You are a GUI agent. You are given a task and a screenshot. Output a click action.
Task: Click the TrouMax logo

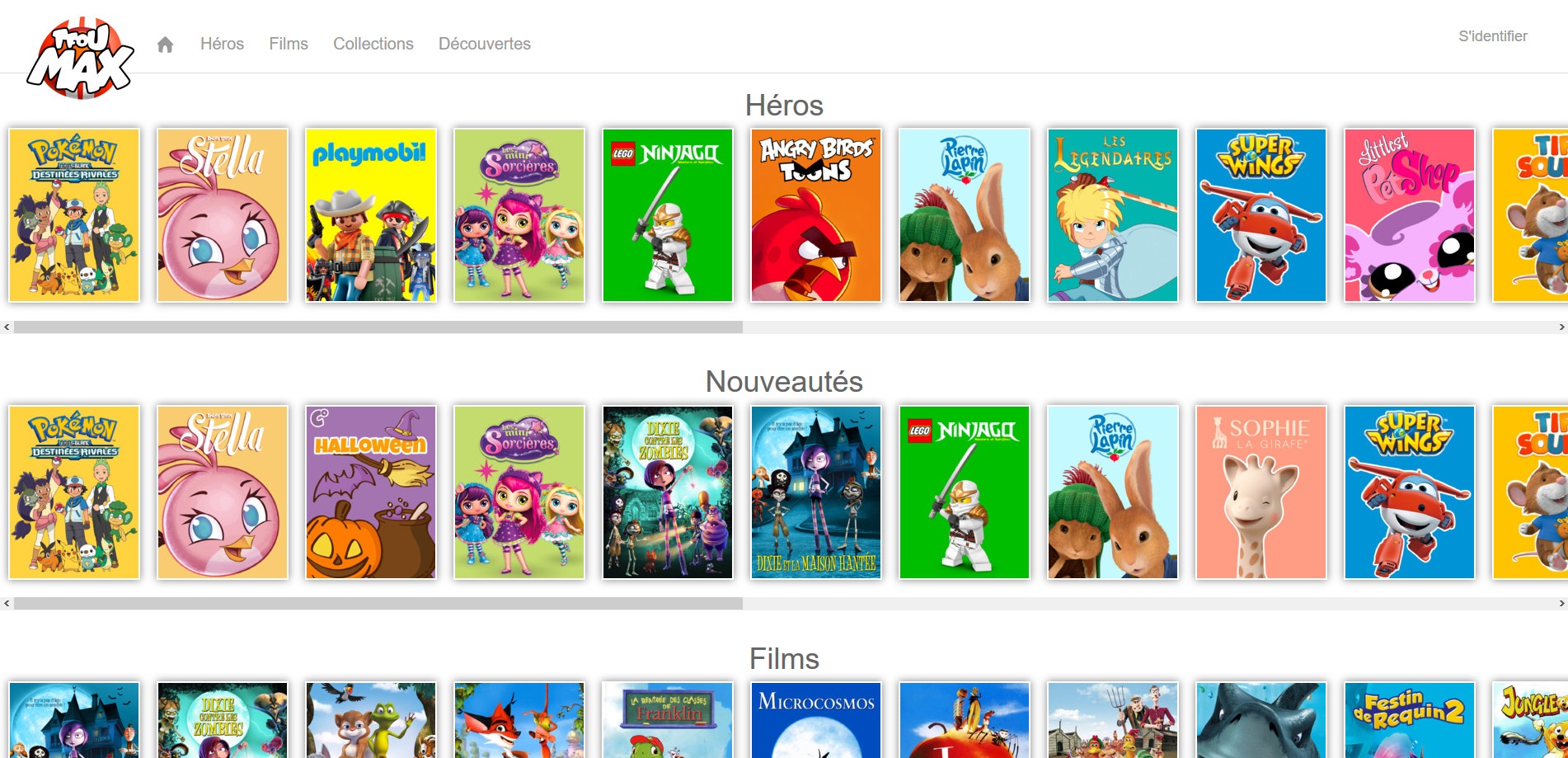pyautogui.click(x=80, y=58)
